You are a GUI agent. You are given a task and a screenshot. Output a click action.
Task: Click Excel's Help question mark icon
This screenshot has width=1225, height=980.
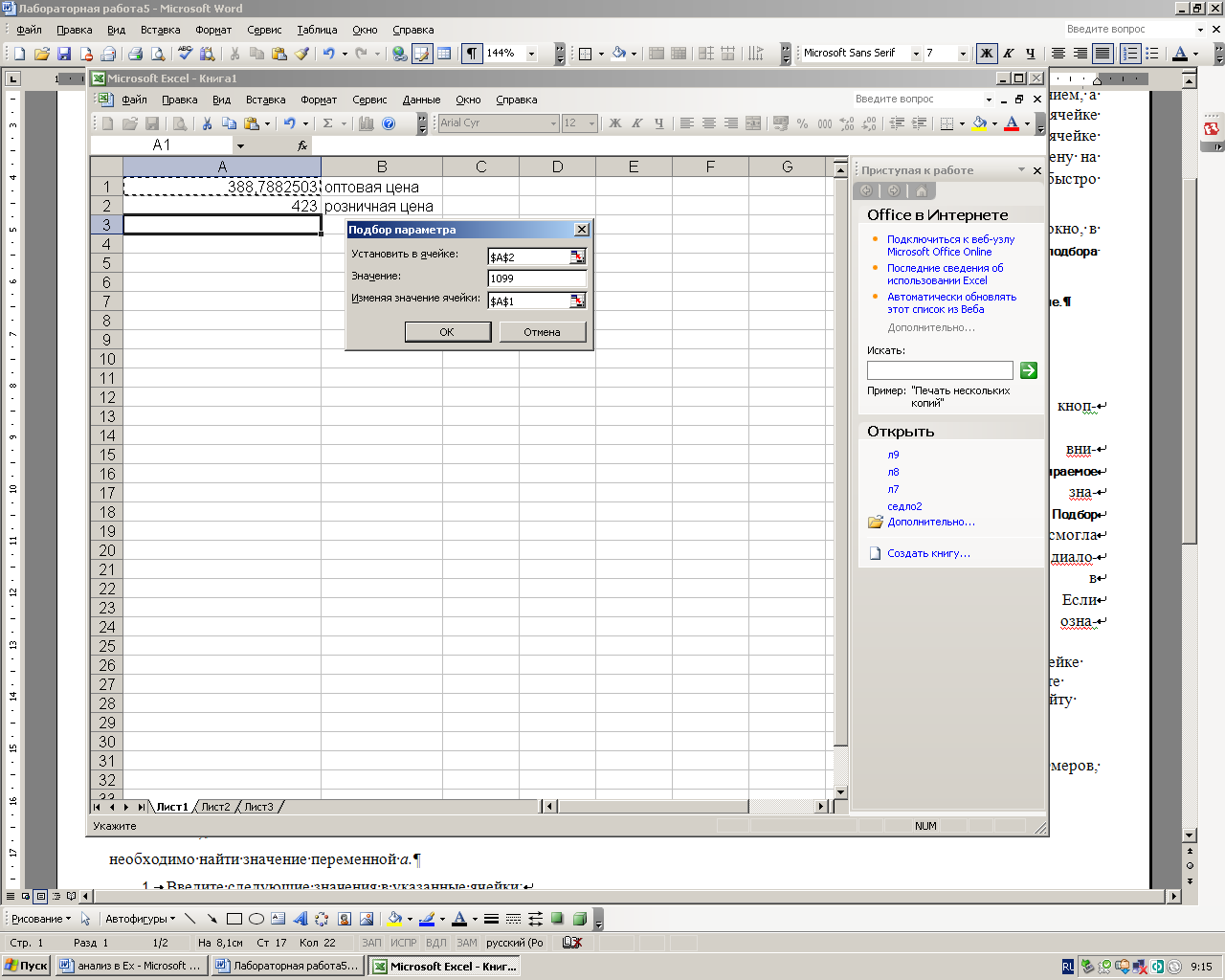[389, 123]
